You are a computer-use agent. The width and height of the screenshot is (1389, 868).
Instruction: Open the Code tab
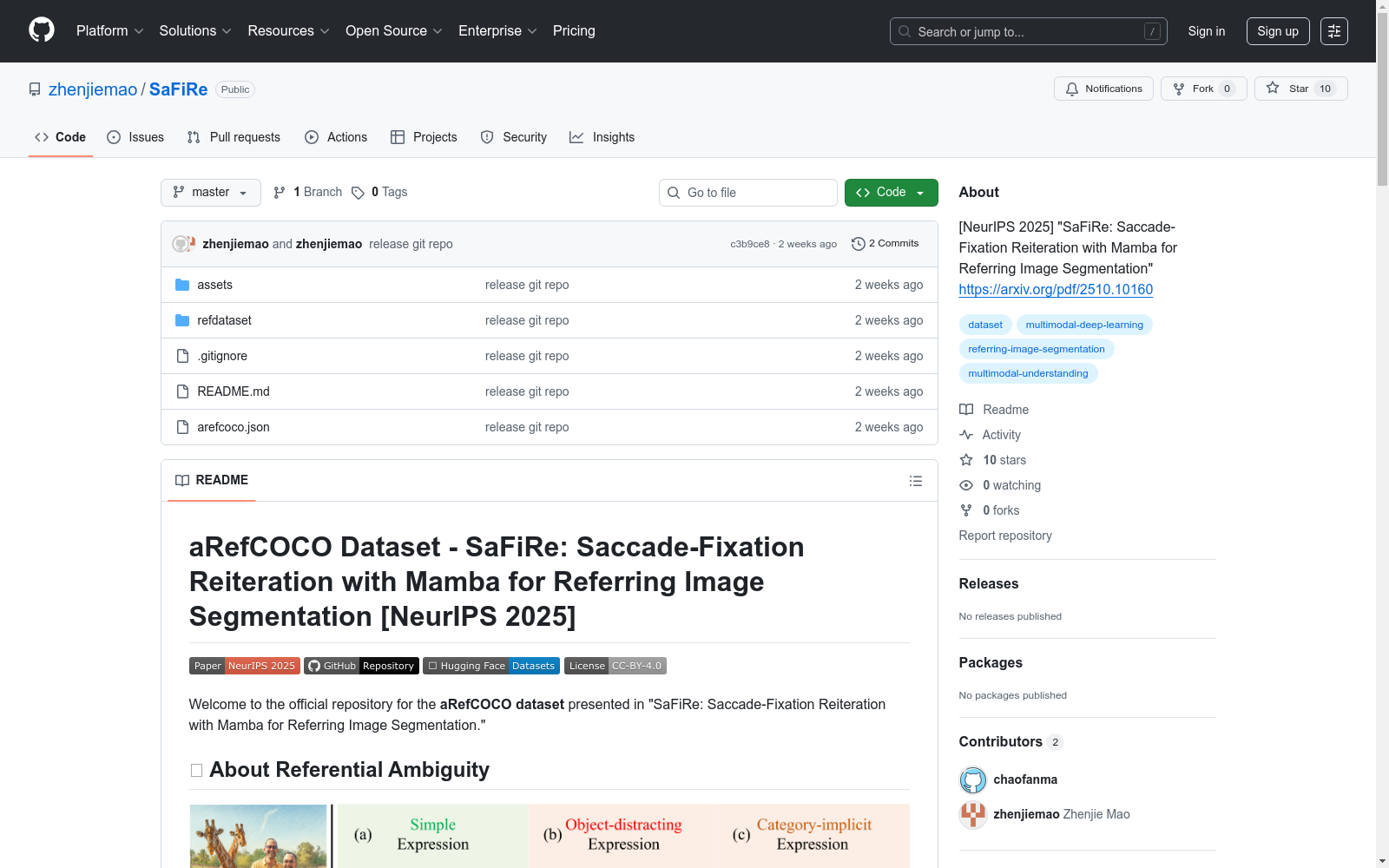[61, 137]
